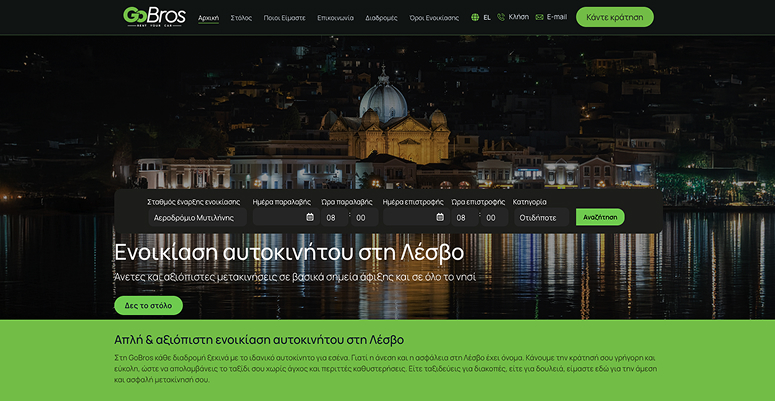
Task: Click the Ημέρα παραλαβής date field
Action: 286,217
